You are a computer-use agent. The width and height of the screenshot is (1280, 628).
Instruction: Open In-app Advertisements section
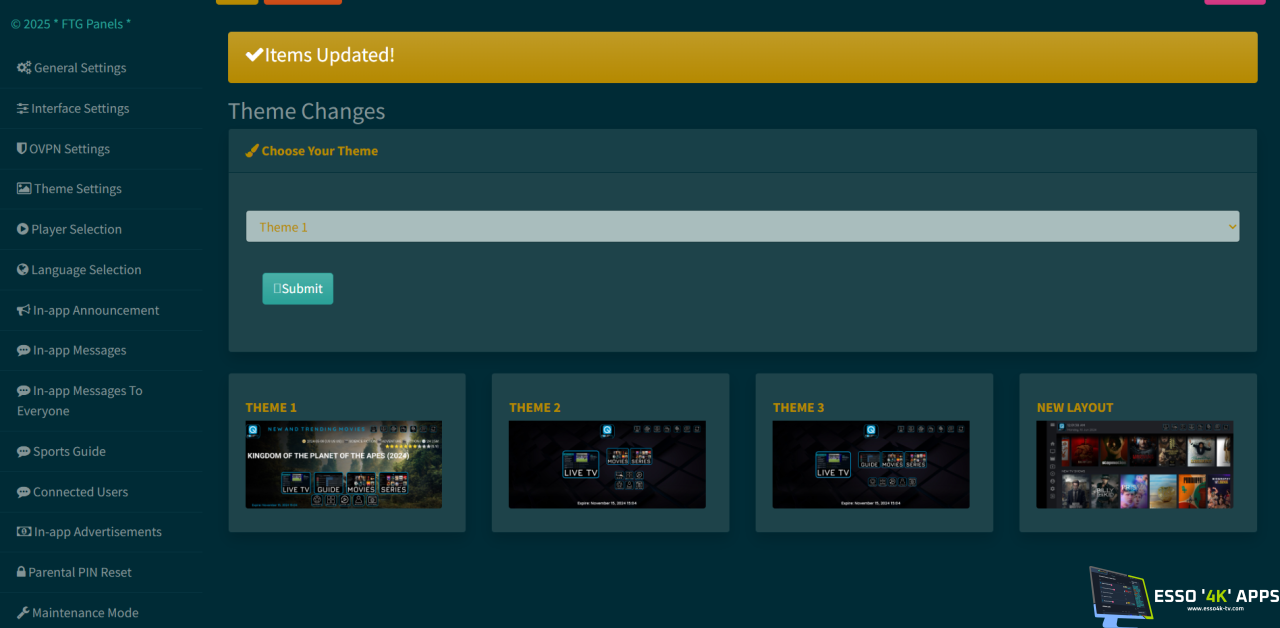pos(97,532)
